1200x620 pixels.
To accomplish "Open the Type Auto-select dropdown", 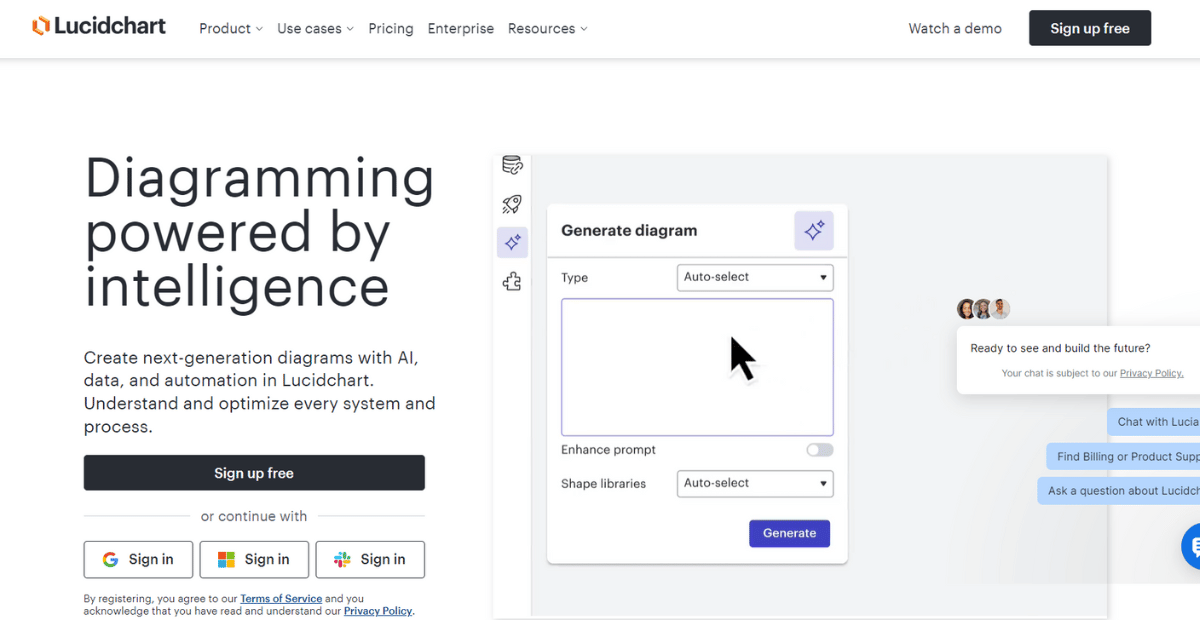I will (754, 277).
